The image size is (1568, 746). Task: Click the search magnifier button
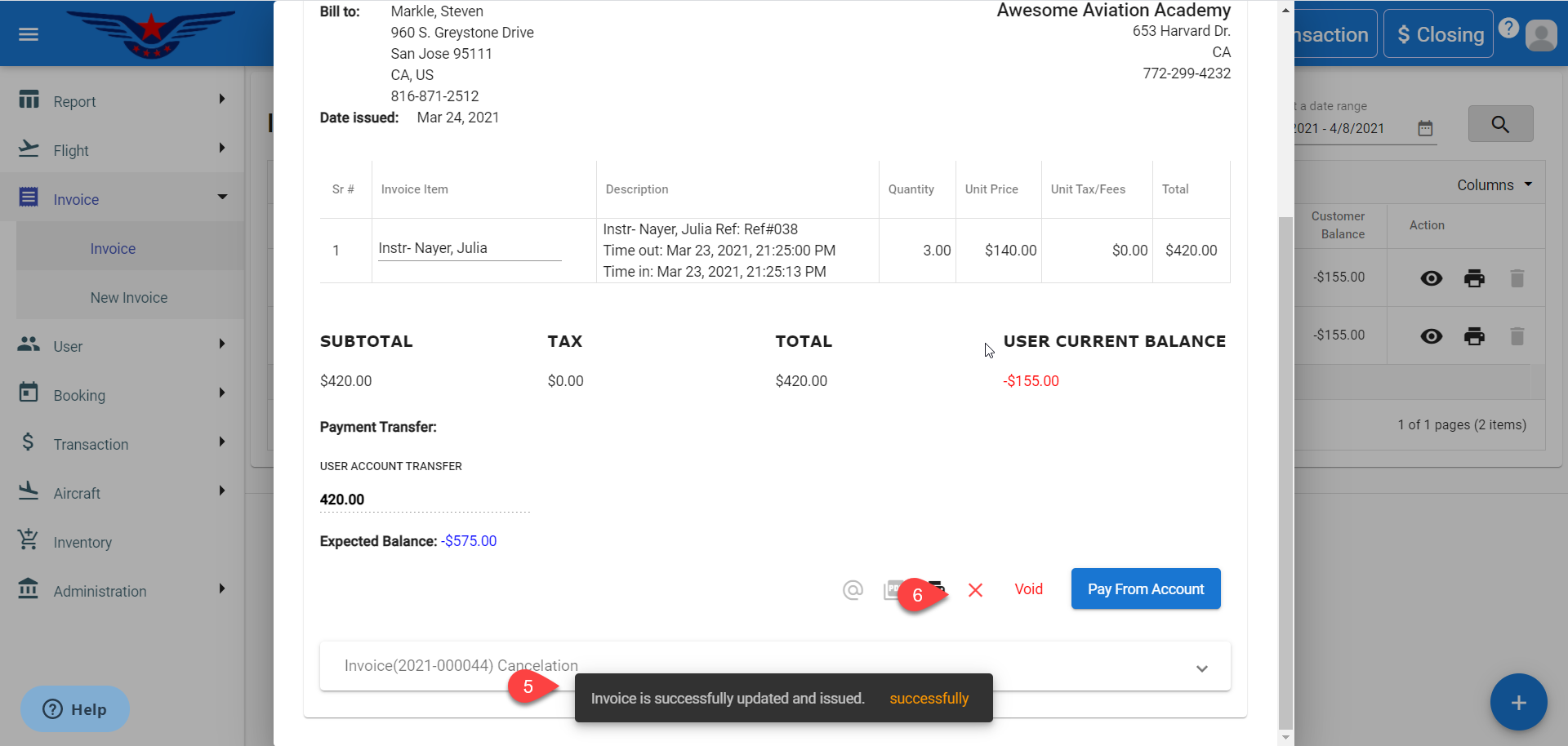[1500, 124]
